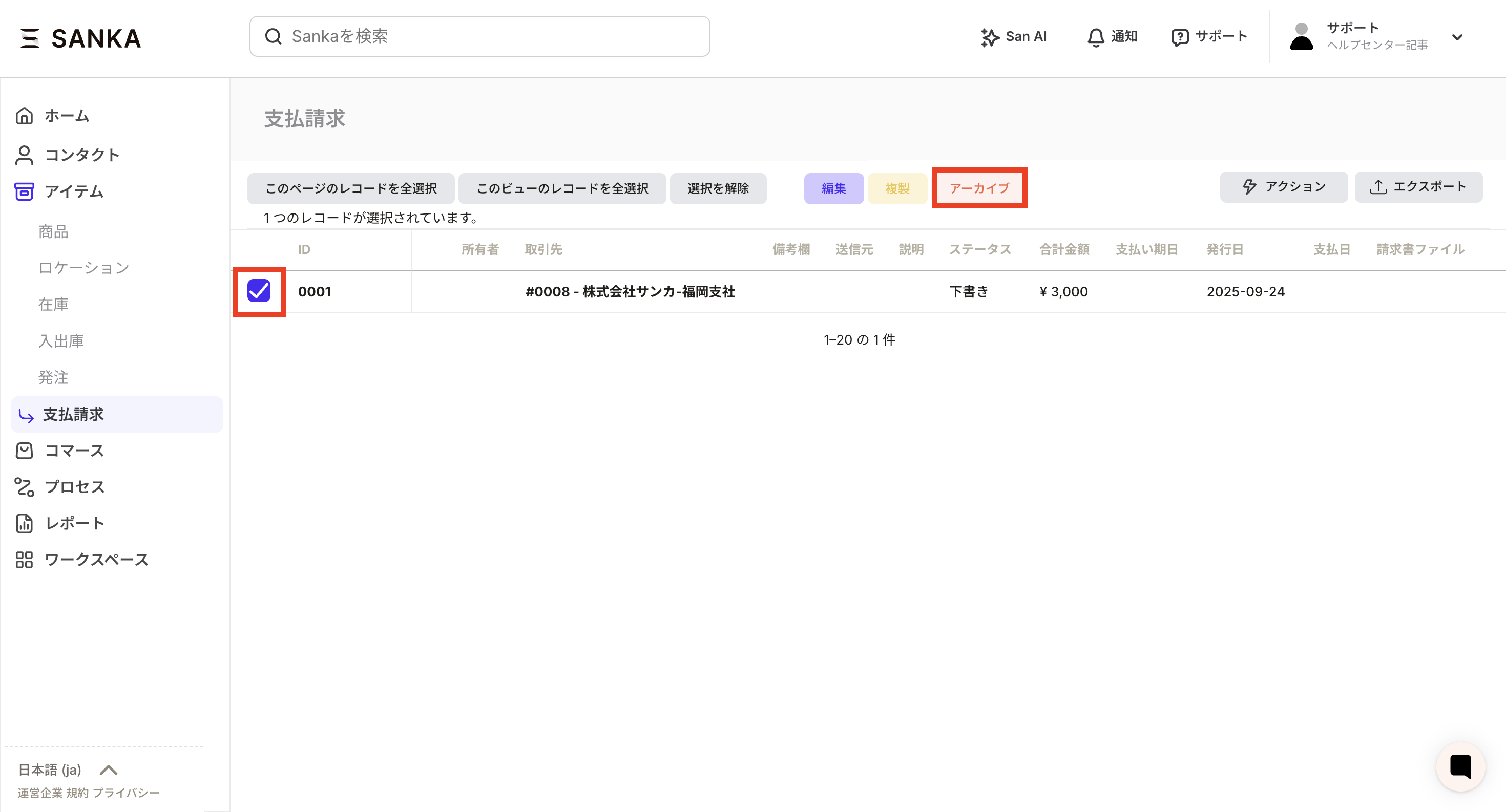Expand the user account dropdown chevron
Image resolution: width=1506 pixels, height=812 pixels.
point(1457,37)
